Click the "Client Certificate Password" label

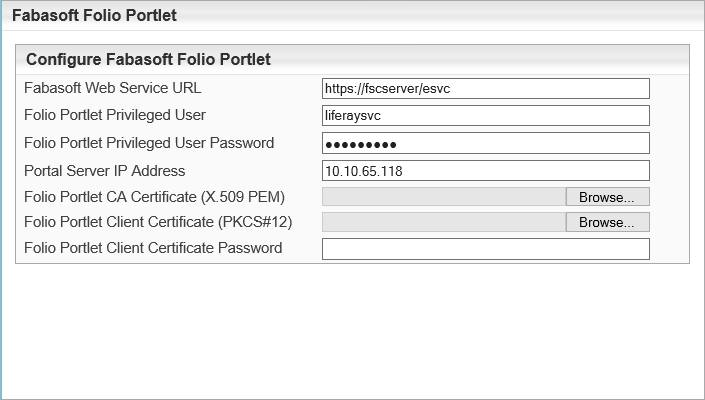153,248
